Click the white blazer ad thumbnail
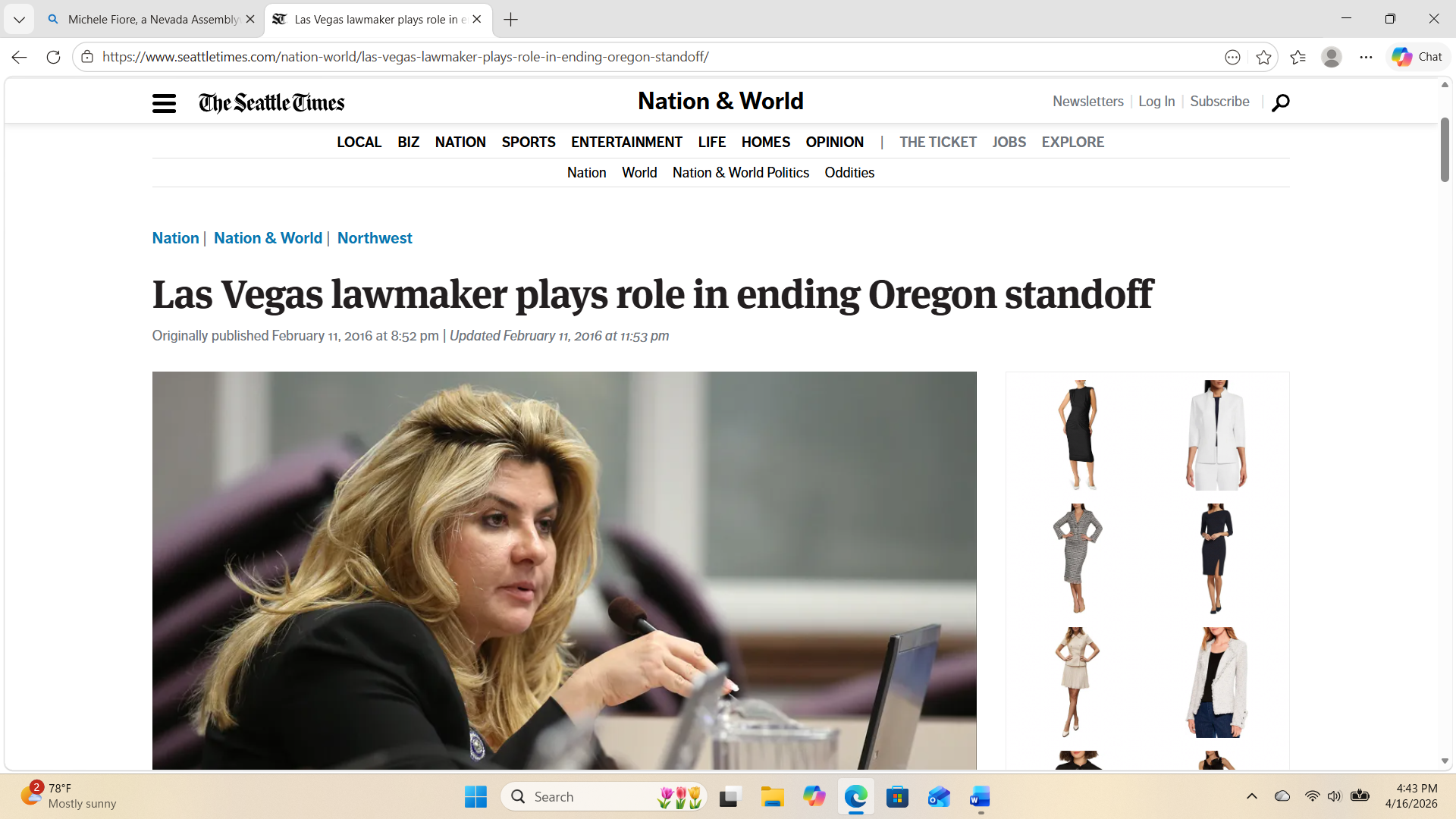 pos(1216,435)
